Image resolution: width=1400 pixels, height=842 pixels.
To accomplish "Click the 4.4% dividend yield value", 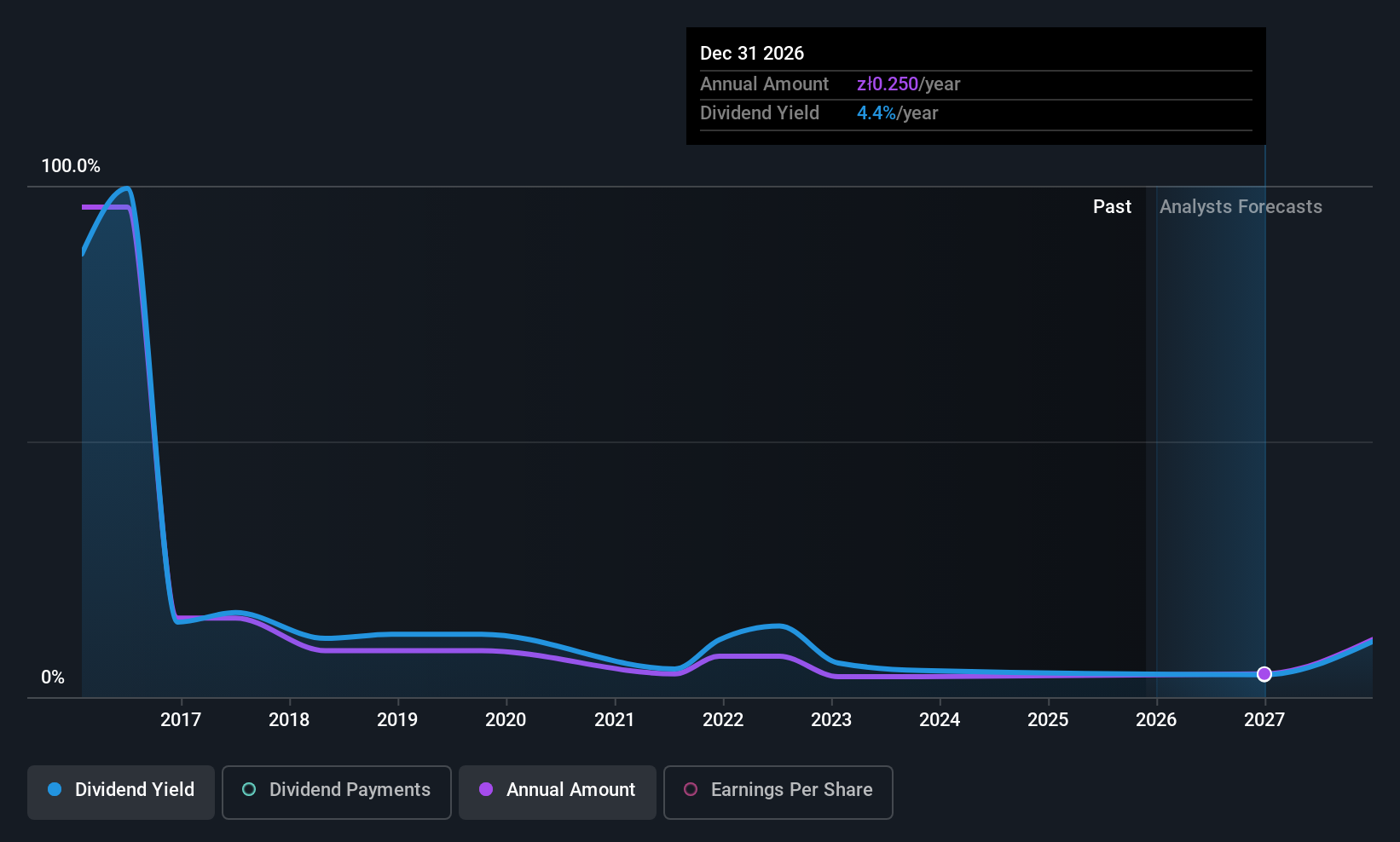I will pyautogui.click(x=876, y=113).
